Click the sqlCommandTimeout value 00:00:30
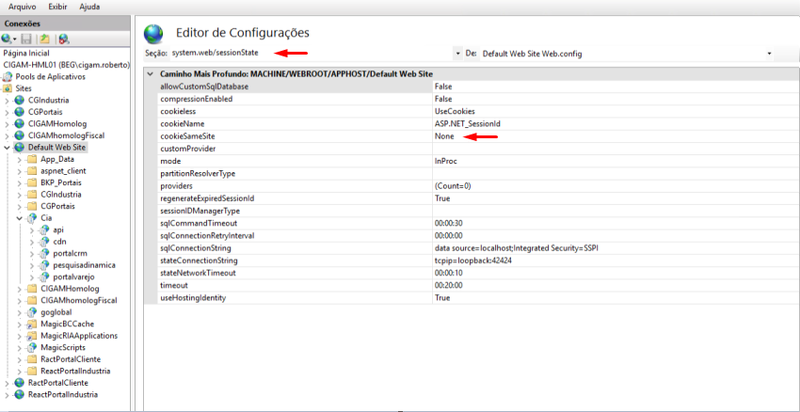800x412 pixels. point(448,223)
